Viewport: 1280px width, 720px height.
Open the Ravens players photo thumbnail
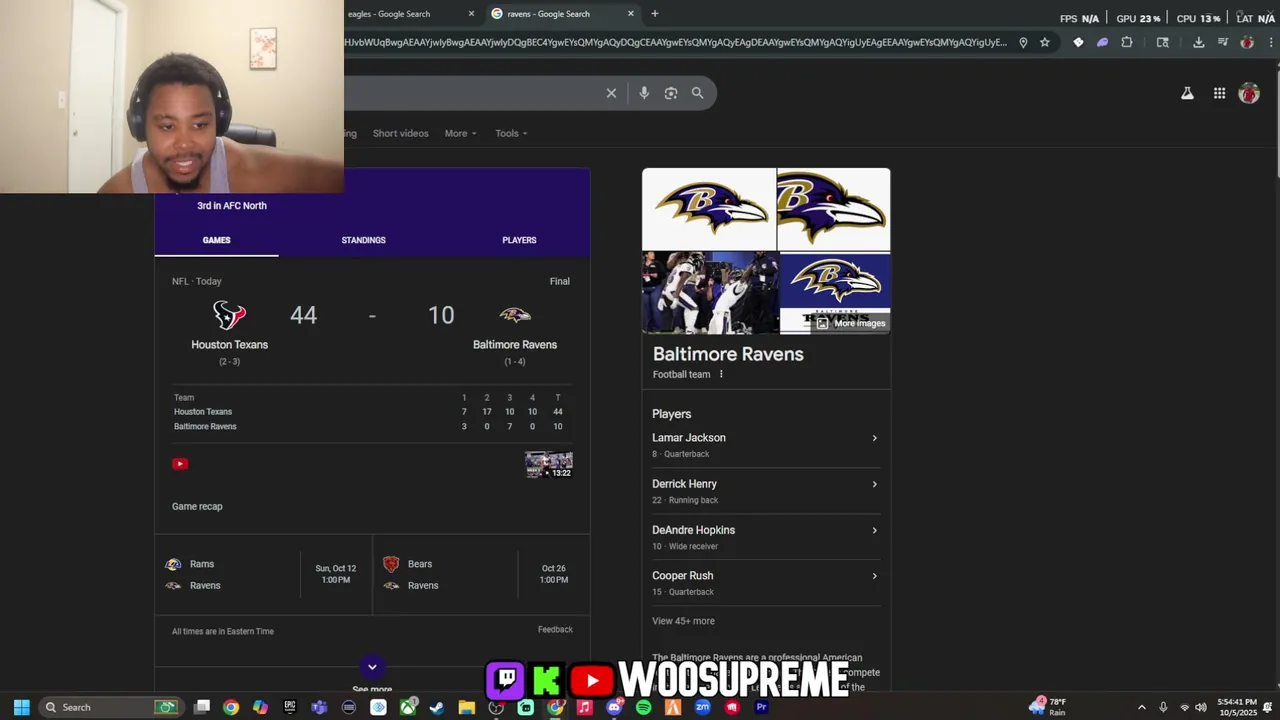(709, 292)
